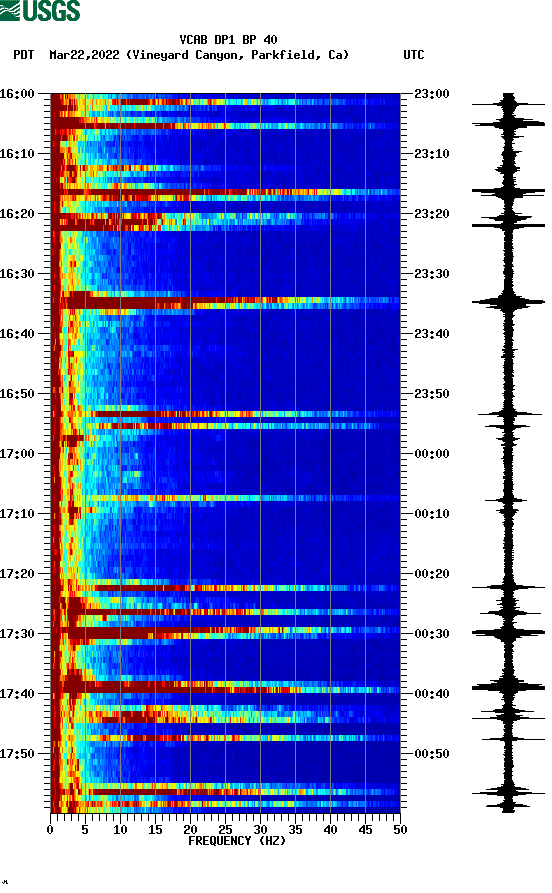Click the 16:20 PDT time label
Viewport: 552px width, 893px height.
(17, 214)
